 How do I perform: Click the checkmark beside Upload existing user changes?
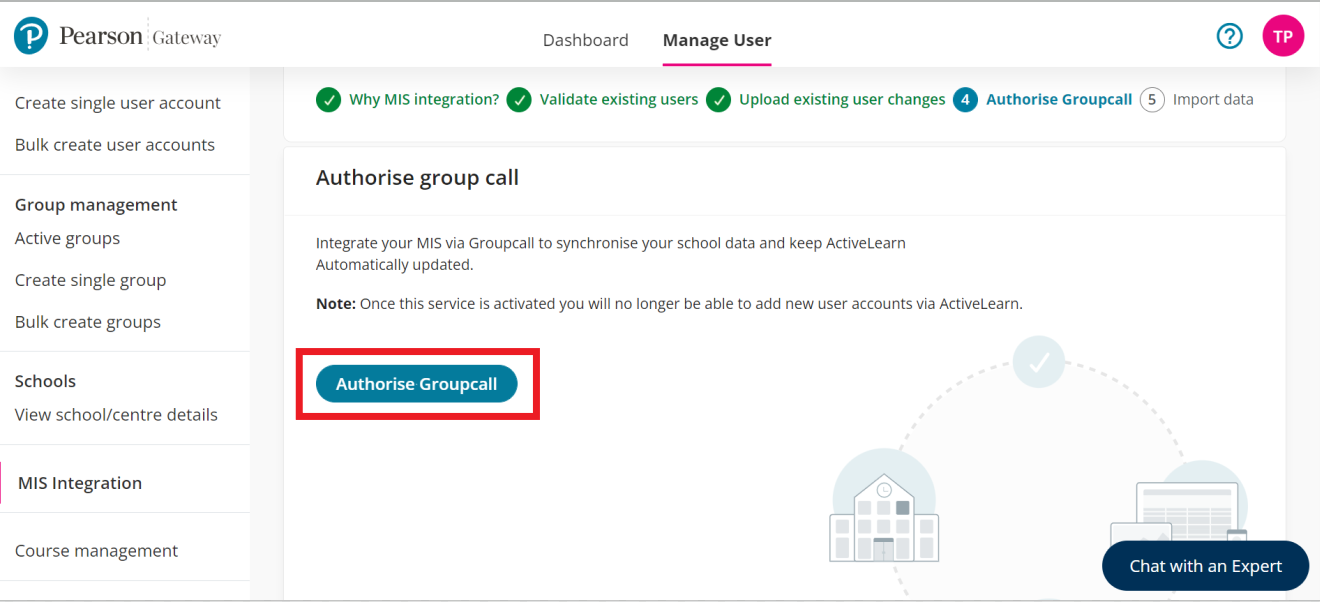tap(718, 100)
